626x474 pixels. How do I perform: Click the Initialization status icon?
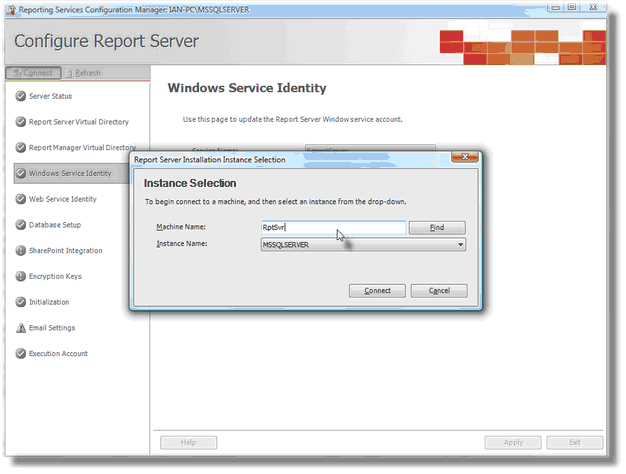tap(20, 302)
